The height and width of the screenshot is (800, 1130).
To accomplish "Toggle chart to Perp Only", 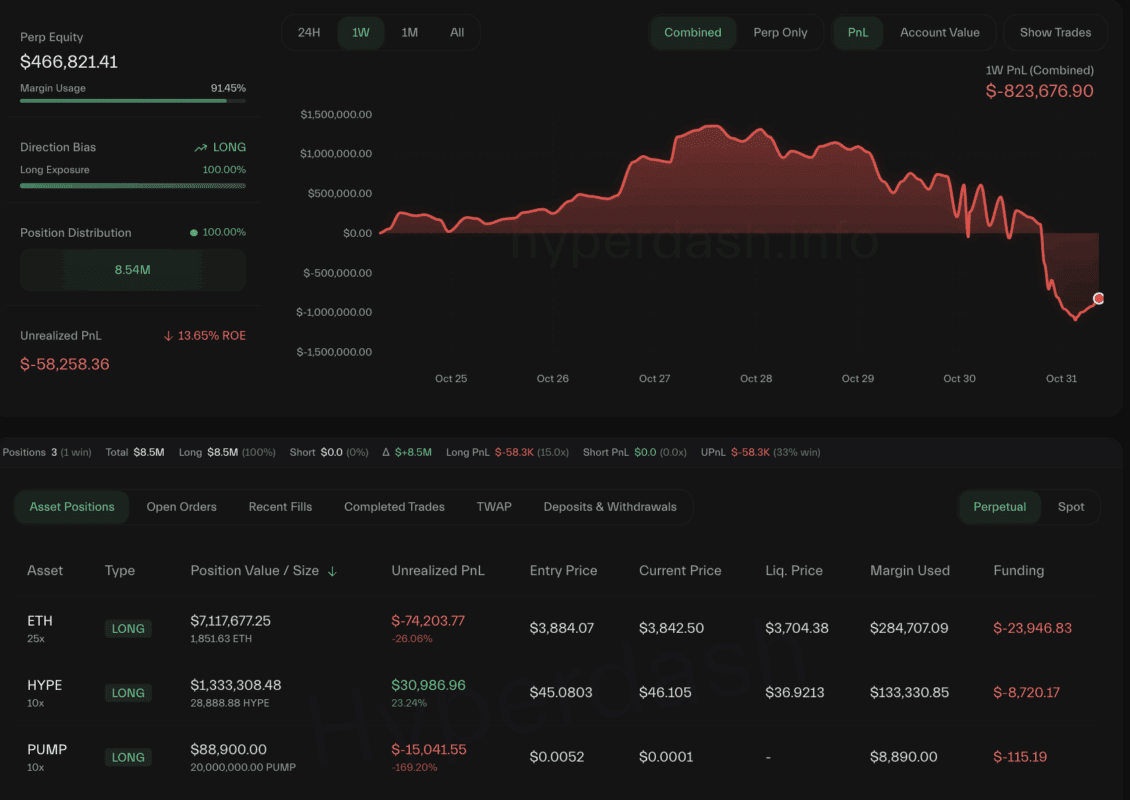I will click(x=780, y=32).
